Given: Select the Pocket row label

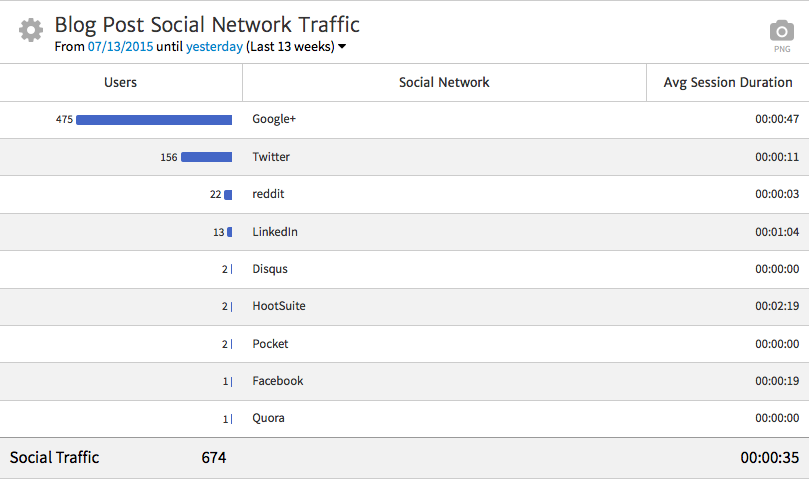Looking at the screenshot, I should [270, 344].
